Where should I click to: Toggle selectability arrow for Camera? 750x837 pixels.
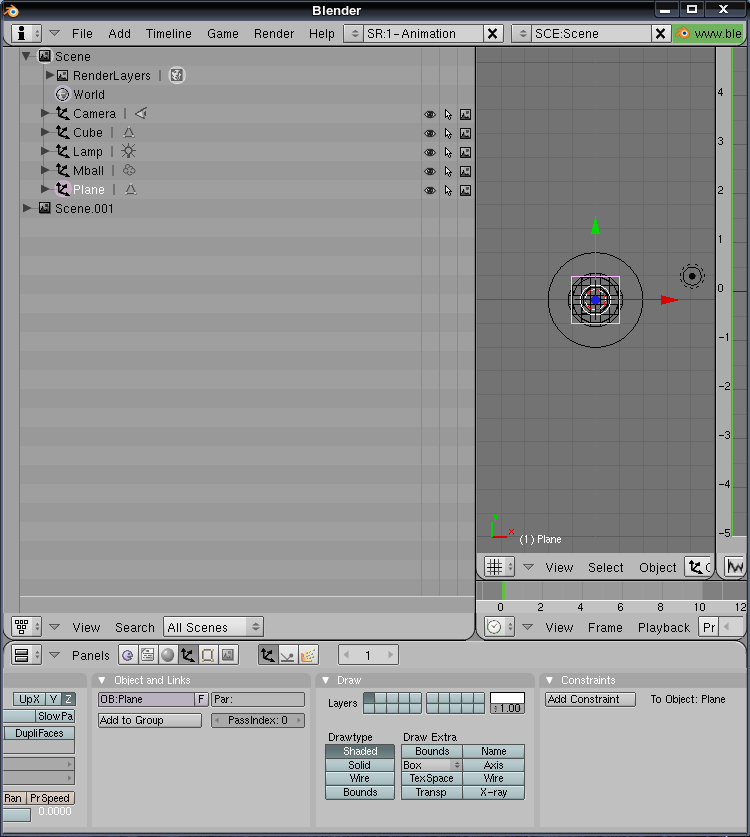448,114
